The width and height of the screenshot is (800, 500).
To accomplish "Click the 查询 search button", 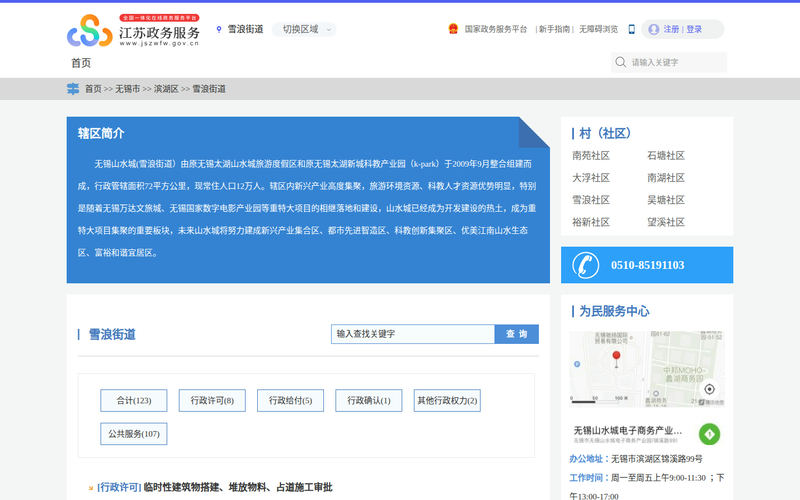I will (x=516, y=334).
